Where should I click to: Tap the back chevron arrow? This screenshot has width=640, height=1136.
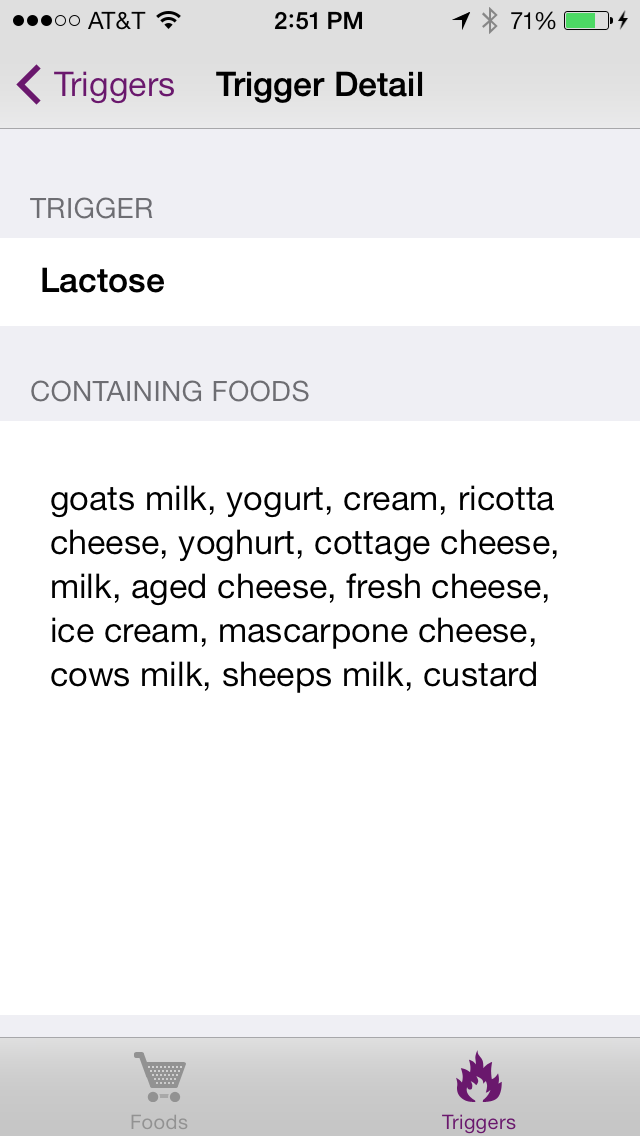point(29,85)
